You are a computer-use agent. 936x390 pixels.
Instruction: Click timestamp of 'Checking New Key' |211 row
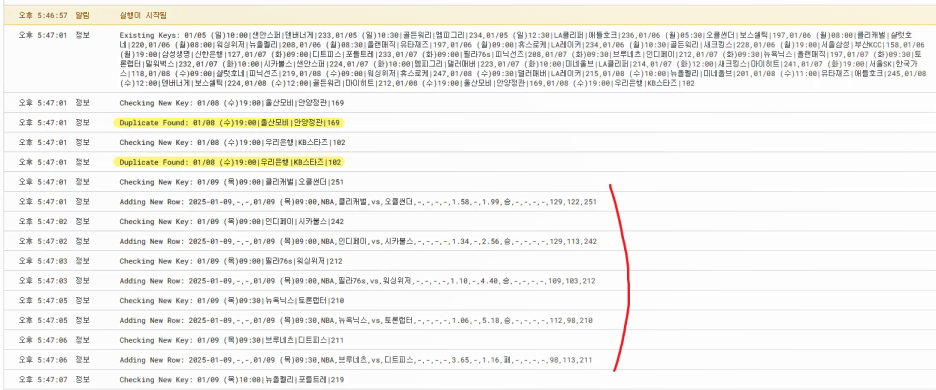(x=44, y=340)
